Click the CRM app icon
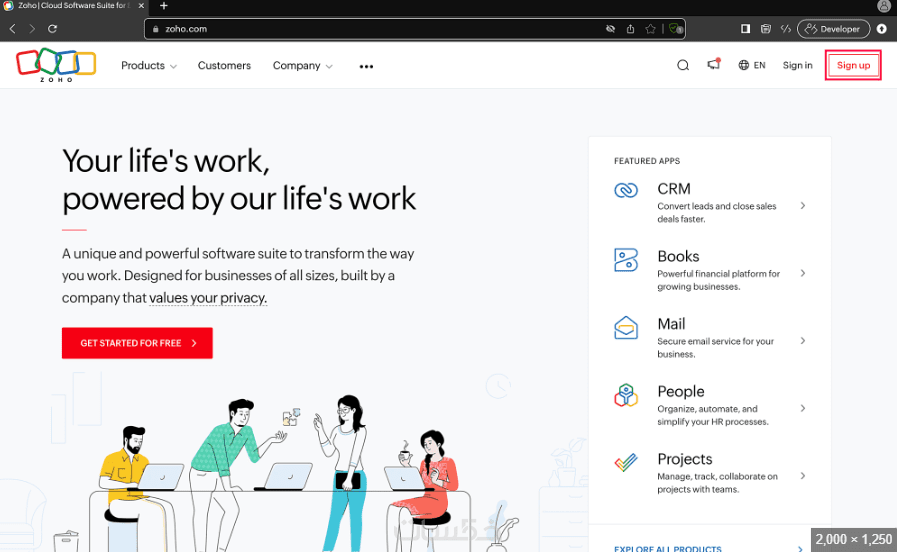Viewport: 897px width, 552px height. pyautogui.click(x=626, y=190)
